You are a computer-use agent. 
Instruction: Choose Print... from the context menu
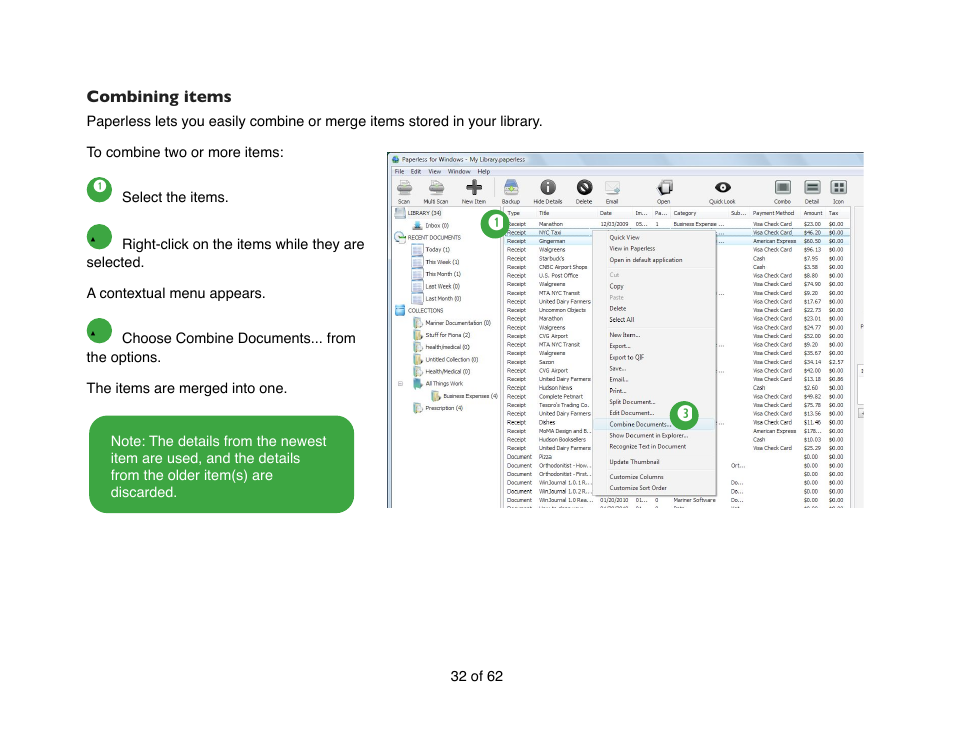[618, 391]
